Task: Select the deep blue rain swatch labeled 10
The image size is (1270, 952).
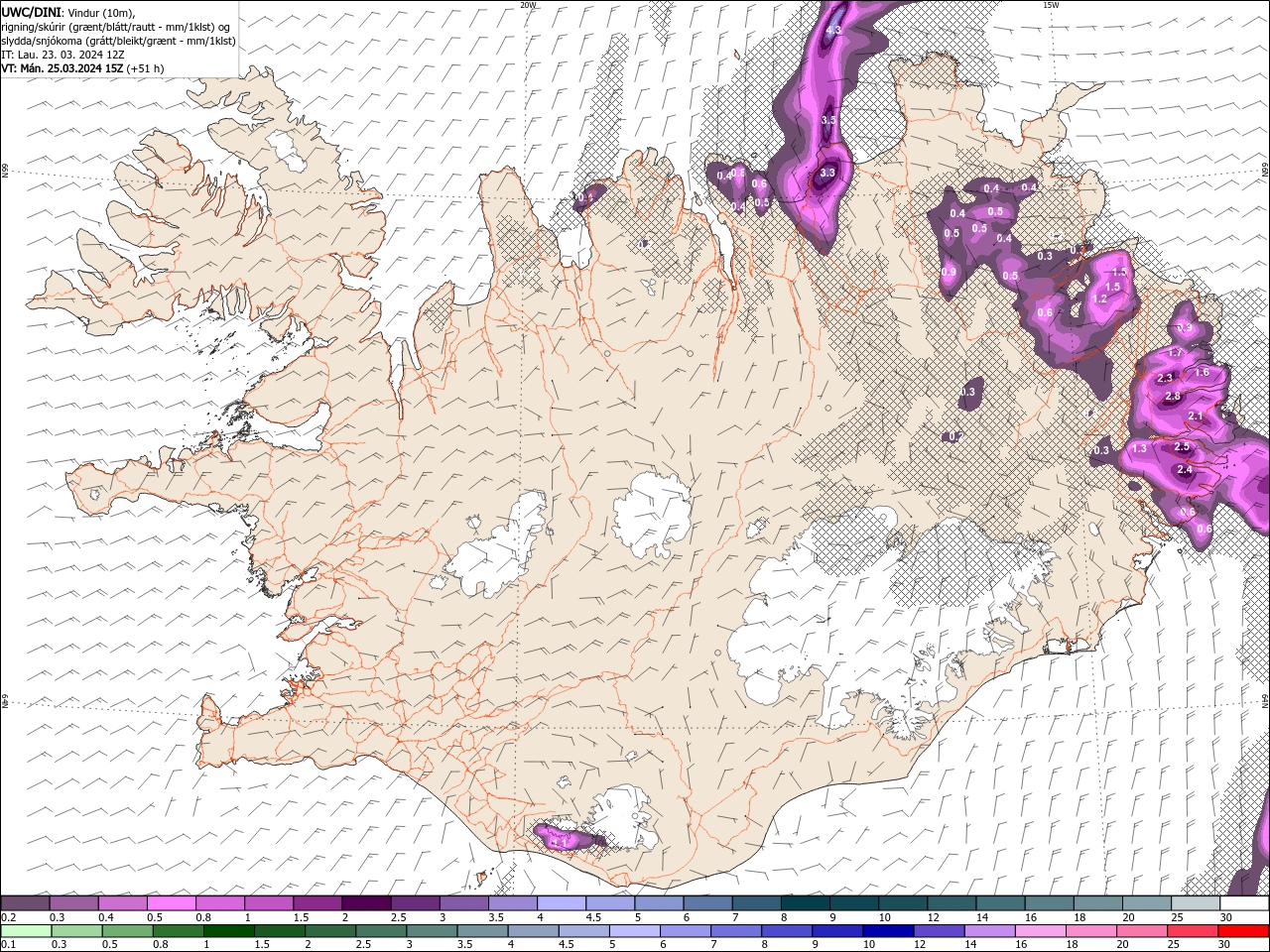Action: [888, 931]
